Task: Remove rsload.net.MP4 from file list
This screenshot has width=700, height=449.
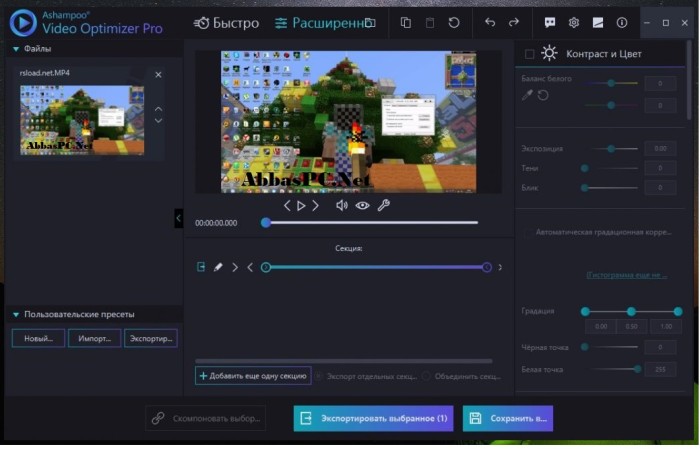Action: point(158,75)
